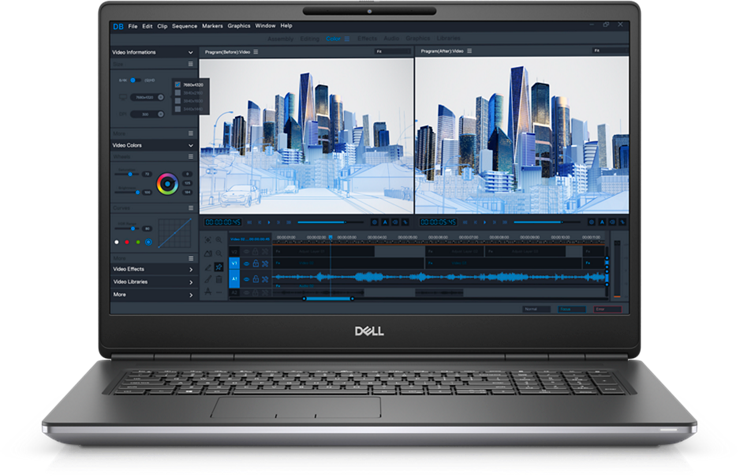Select the text A tool in timeline toolbox
Viewport: 738px width, 476px height.
click(208, 292)
